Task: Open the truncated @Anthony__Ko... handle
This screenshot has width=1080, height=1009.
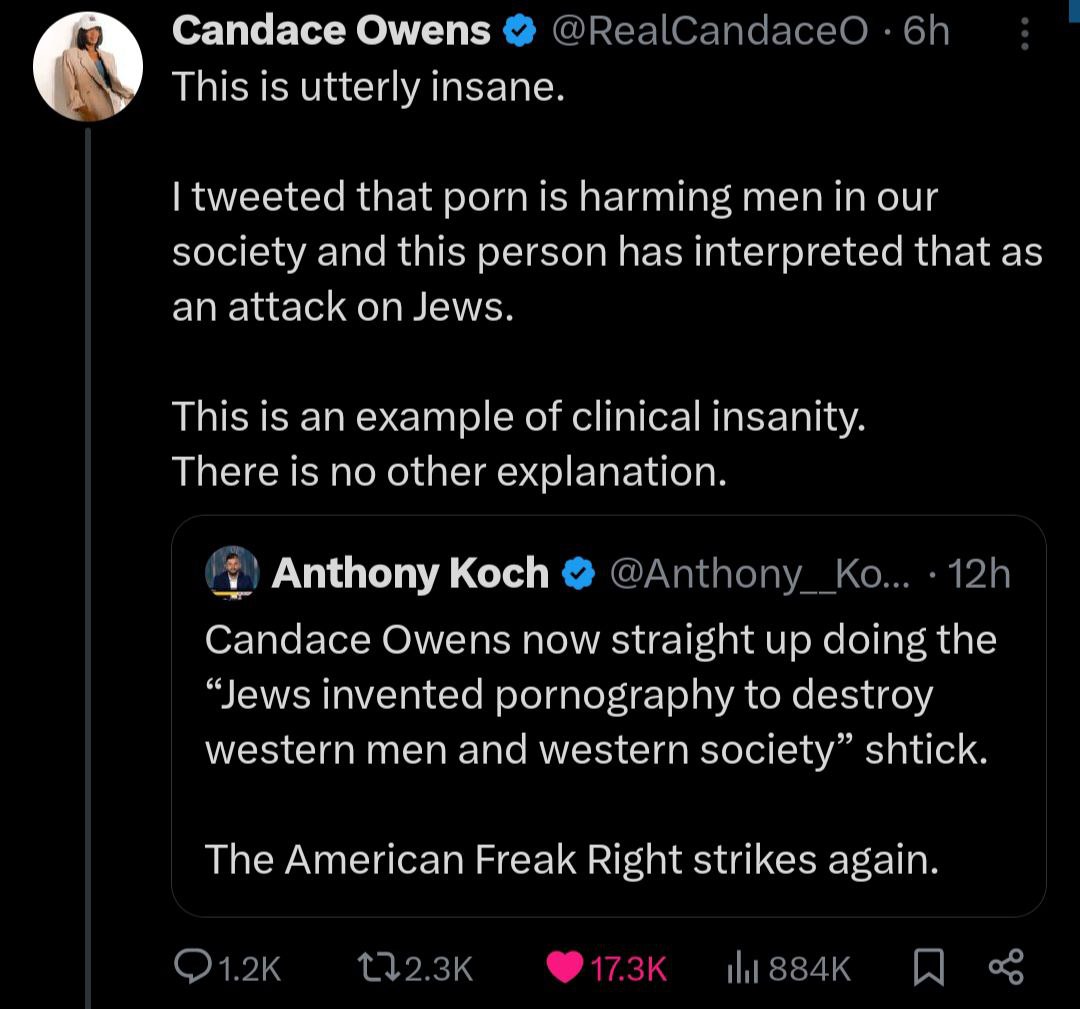Action: coord(760,574)
